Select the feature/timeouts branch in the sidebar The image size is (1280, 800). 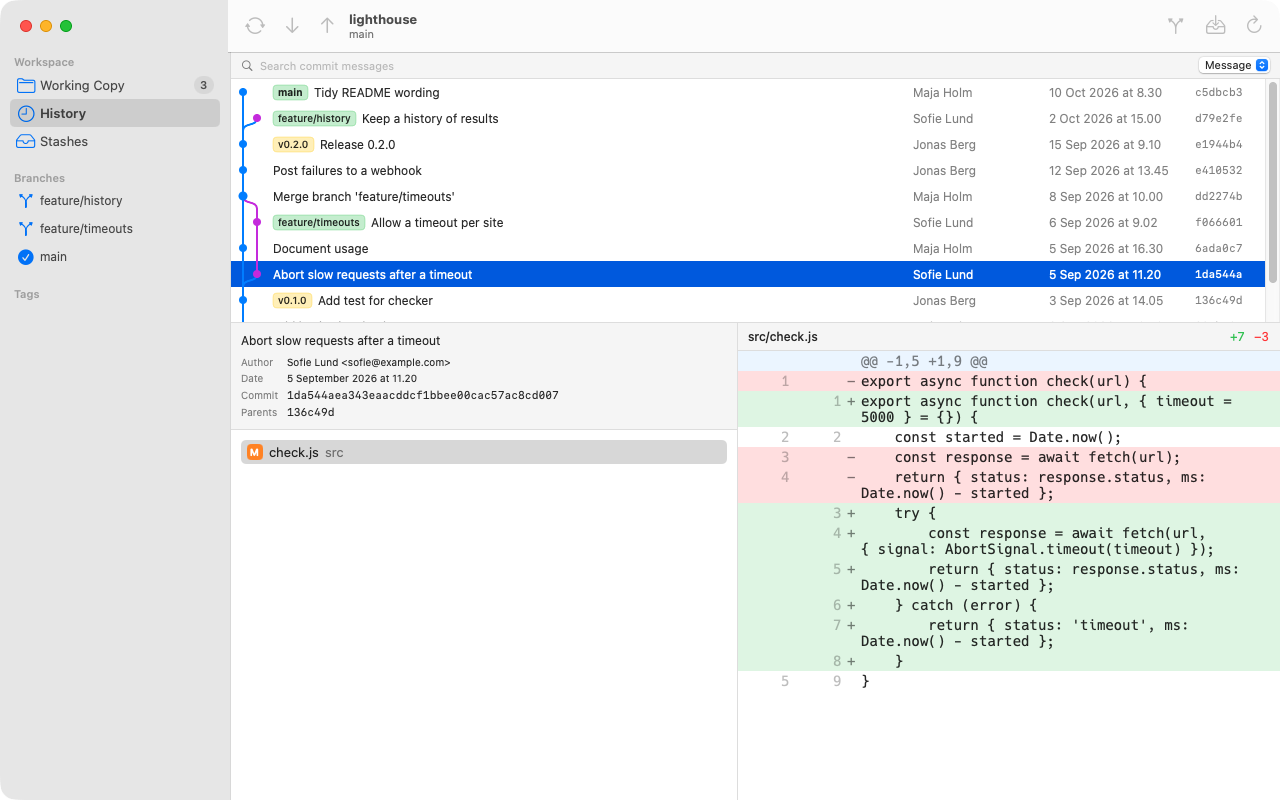(115, 228)
